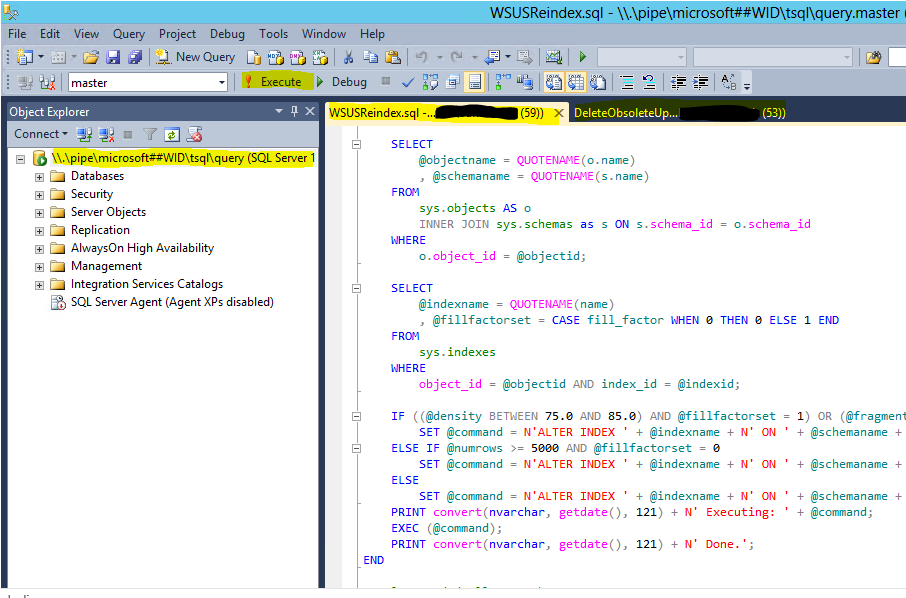The width and height of the screenshot is (906, 598).
Task: Open the Query menu
Action: click(x=128, y=34)
